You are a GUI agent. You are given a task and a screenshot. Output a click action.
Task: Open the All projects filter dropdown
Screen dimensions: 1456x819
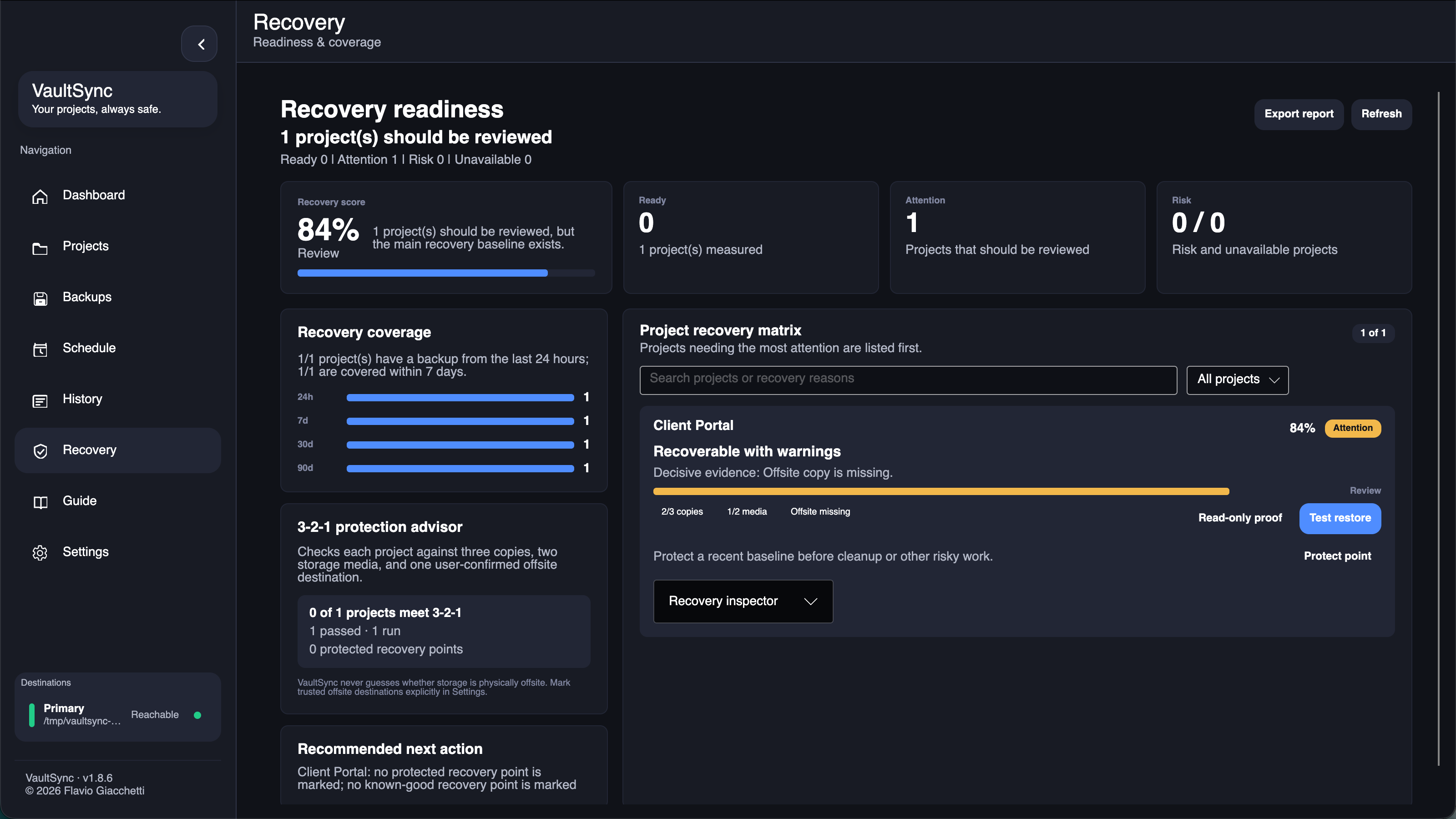click(x=1237, y=380)
